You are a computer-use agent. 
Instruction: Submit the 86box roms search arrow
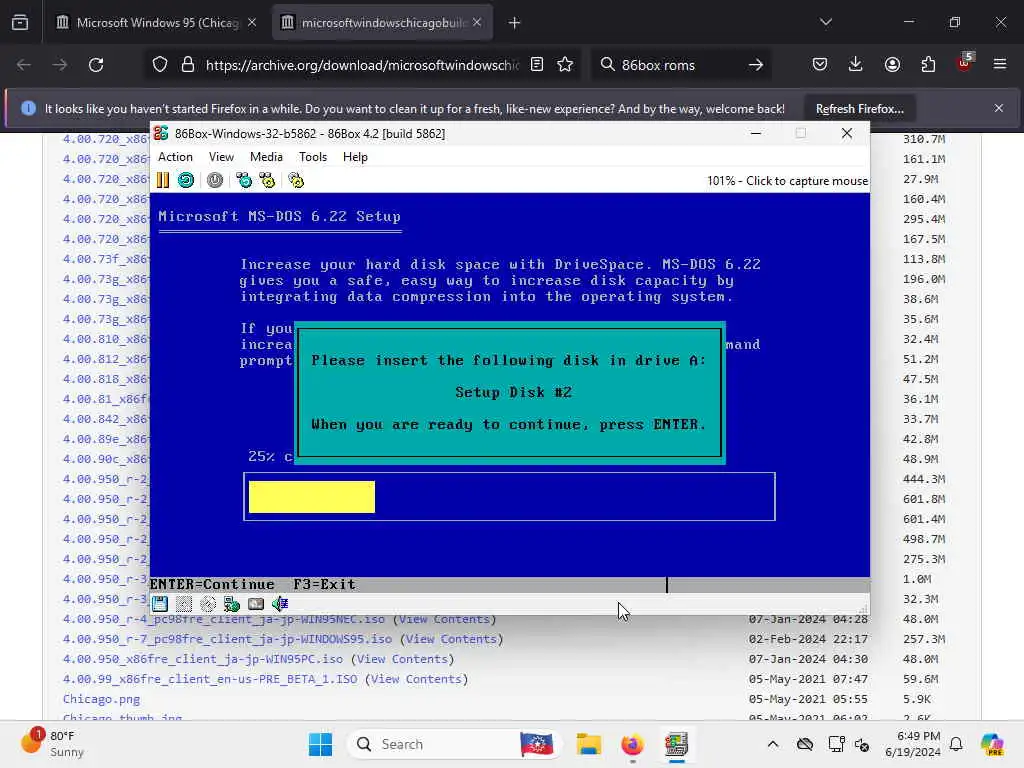[x=756, y=65]
